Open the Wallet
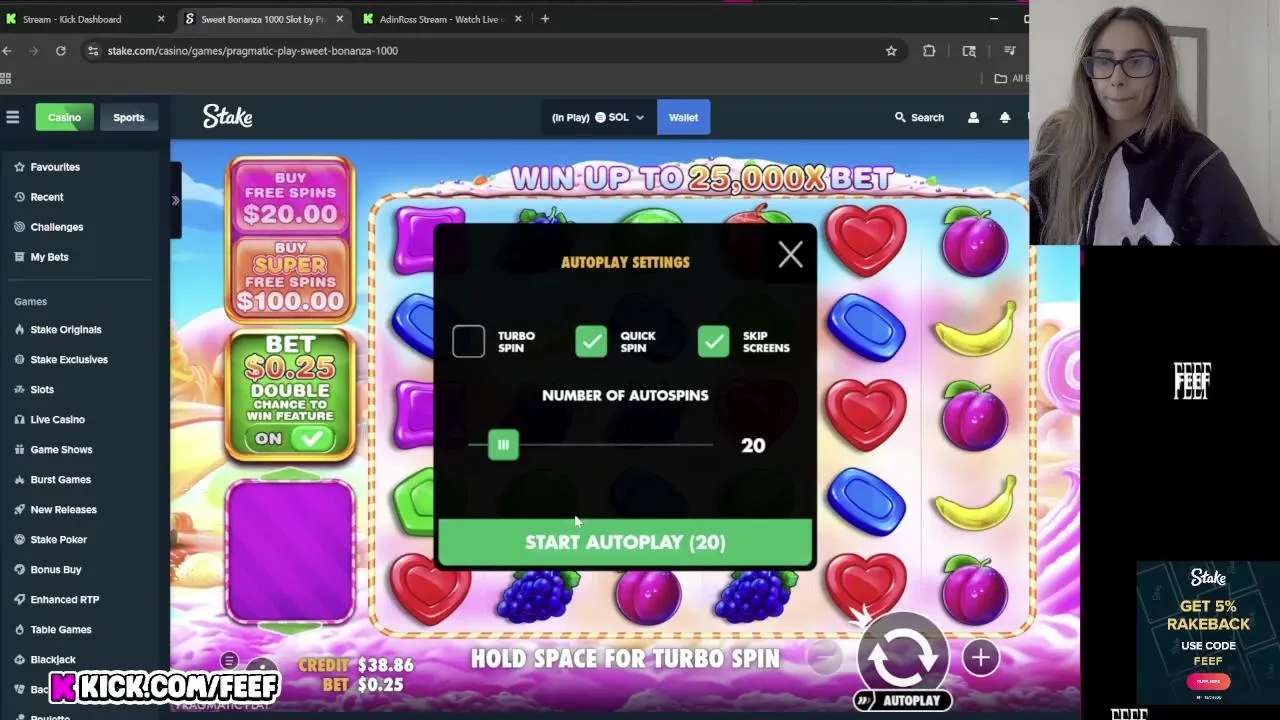This screenshot has width=1280, height=720. pos(683,117)
